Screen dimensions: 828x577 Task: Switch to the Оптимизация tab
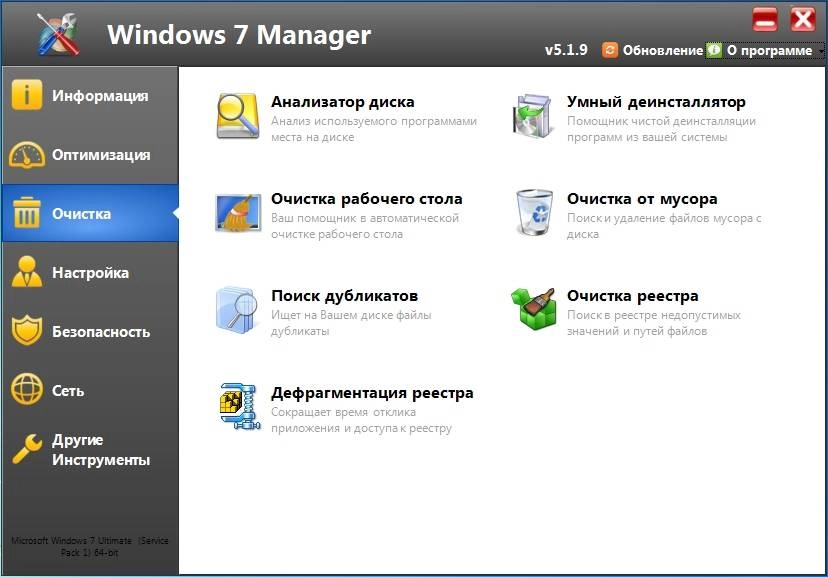(x=90, y=155)
